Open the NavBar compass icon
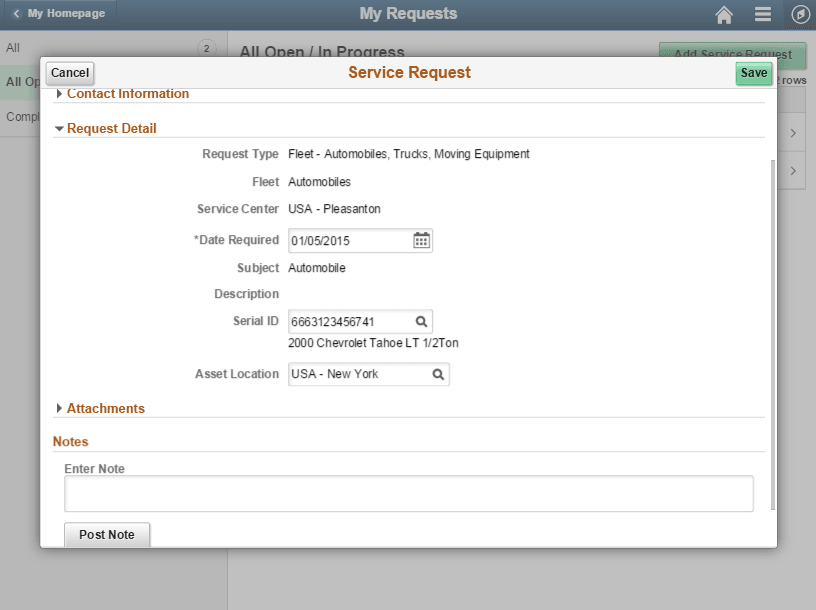The width and height of the screenshot is (816, 610). click(799, 13)
